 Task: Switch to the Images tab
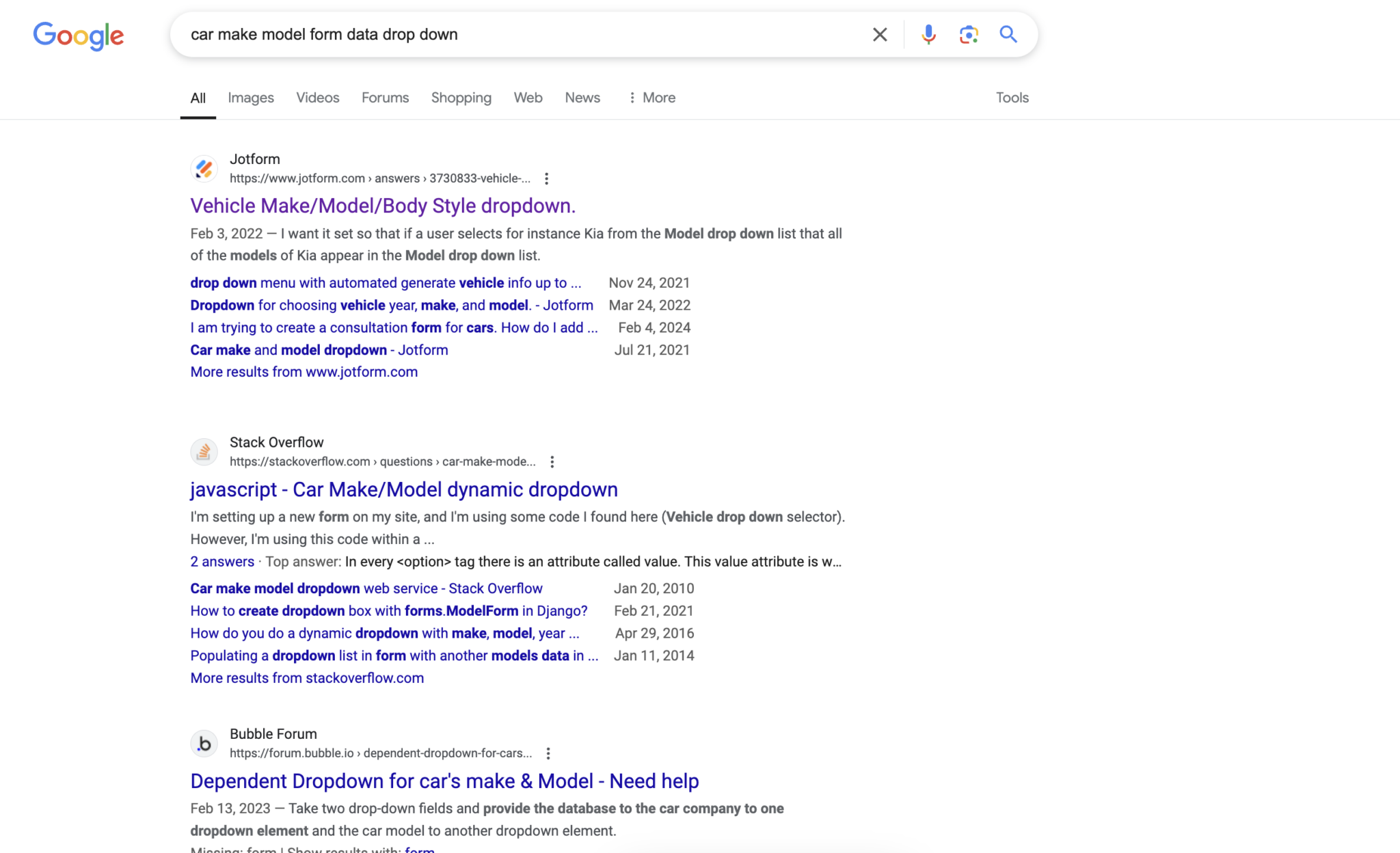coord(251,98)
